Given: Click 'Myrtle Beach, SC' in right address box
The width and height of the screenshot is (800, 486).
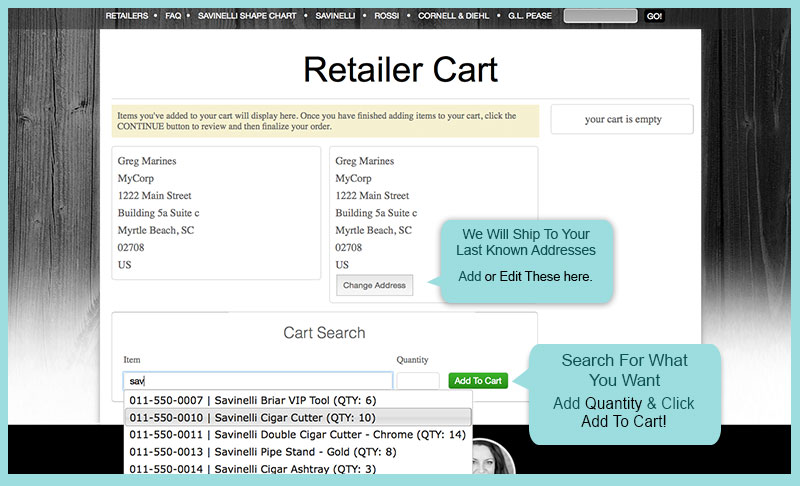Looking at the screenshot, I should pyautogui.click(x=373, y=231).
